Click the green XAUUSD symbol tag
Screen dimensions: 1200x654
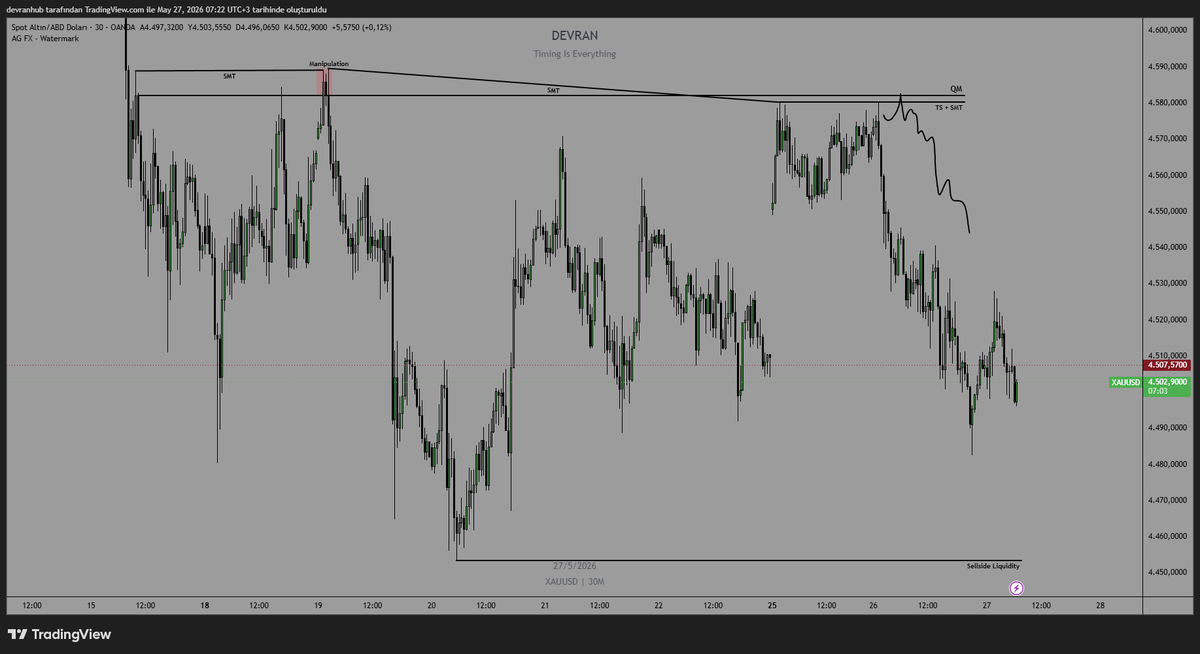coord(1125,382)
